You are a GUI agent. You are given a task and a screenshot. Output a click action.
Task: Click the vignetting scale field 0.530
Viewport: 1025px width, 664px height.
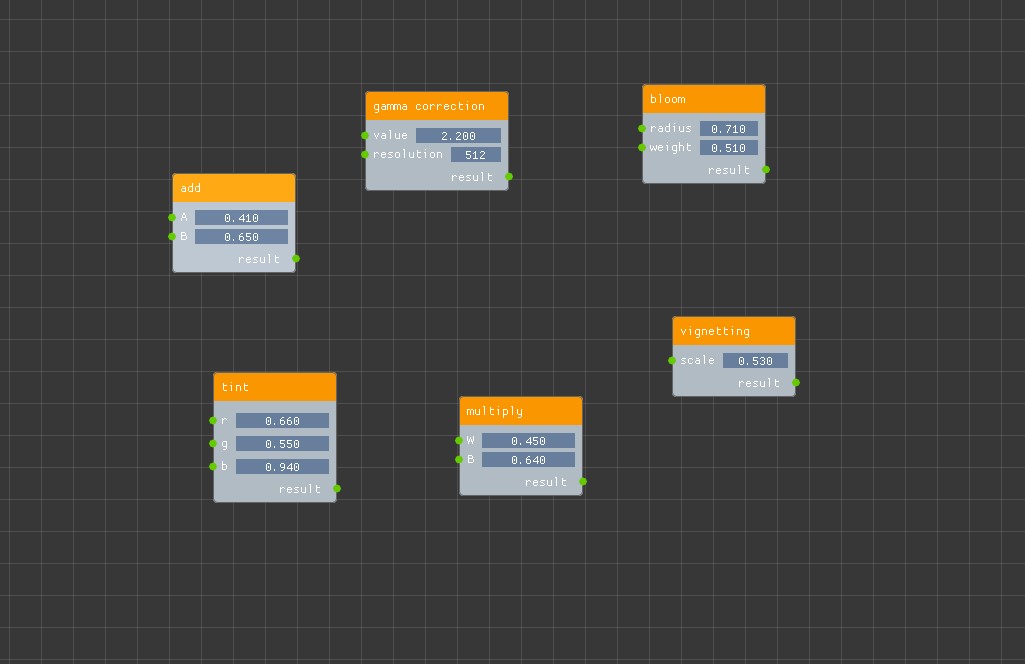(x=755, y=361)
